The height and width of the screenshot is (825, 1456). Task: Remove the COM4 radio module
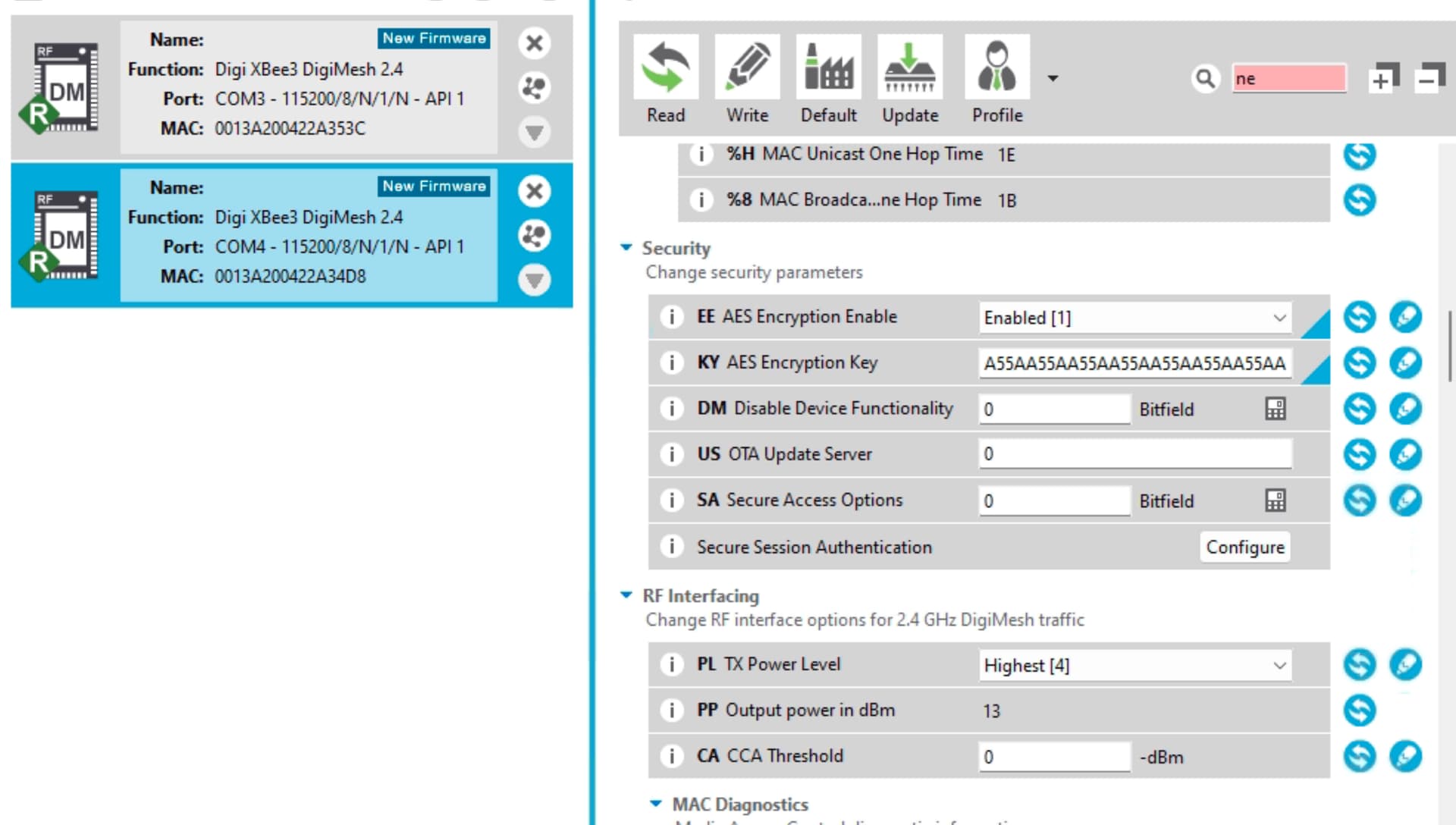pos(534,191)
